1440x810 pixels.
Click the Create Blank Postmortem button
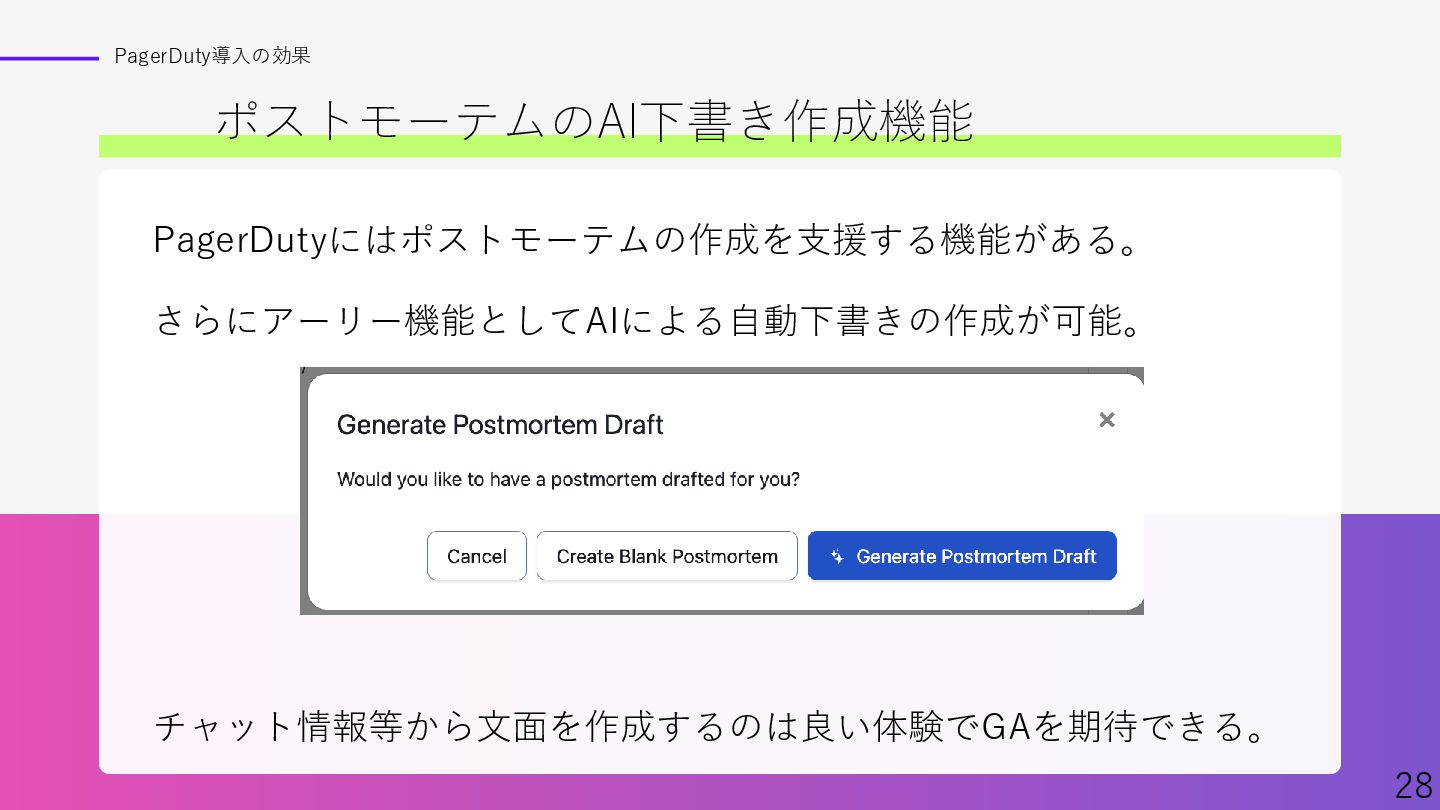click(667, 556)
